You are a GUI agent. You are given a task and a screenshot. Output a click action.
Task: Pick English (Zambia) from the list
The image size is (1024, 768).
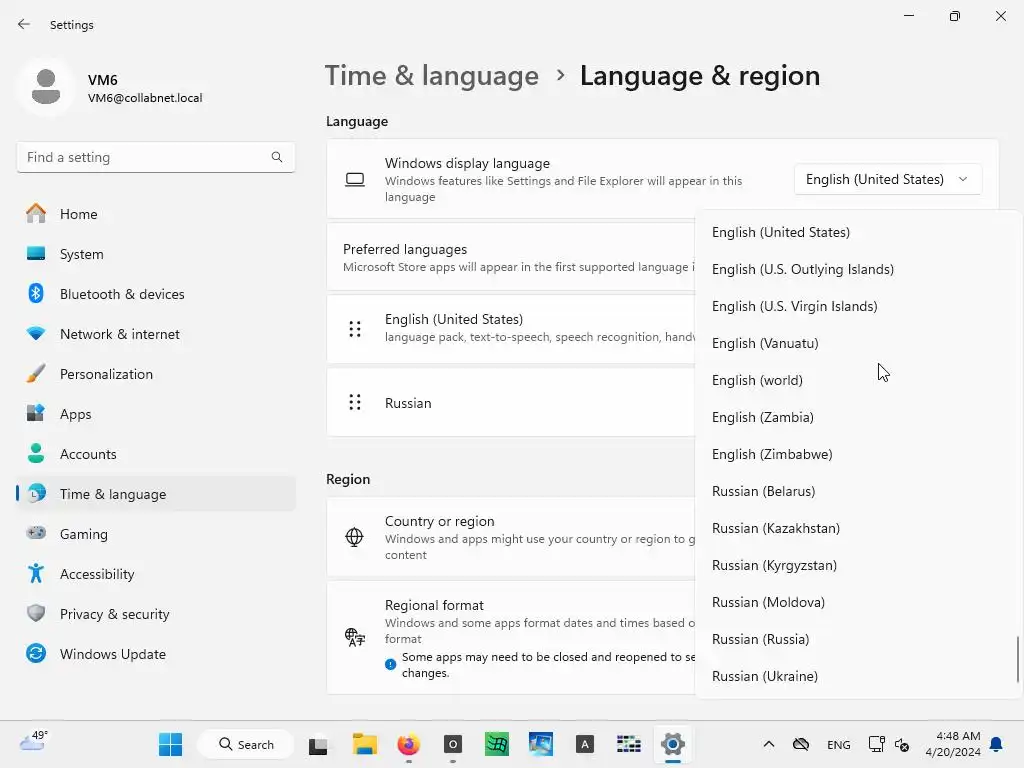tap(858, 417)
